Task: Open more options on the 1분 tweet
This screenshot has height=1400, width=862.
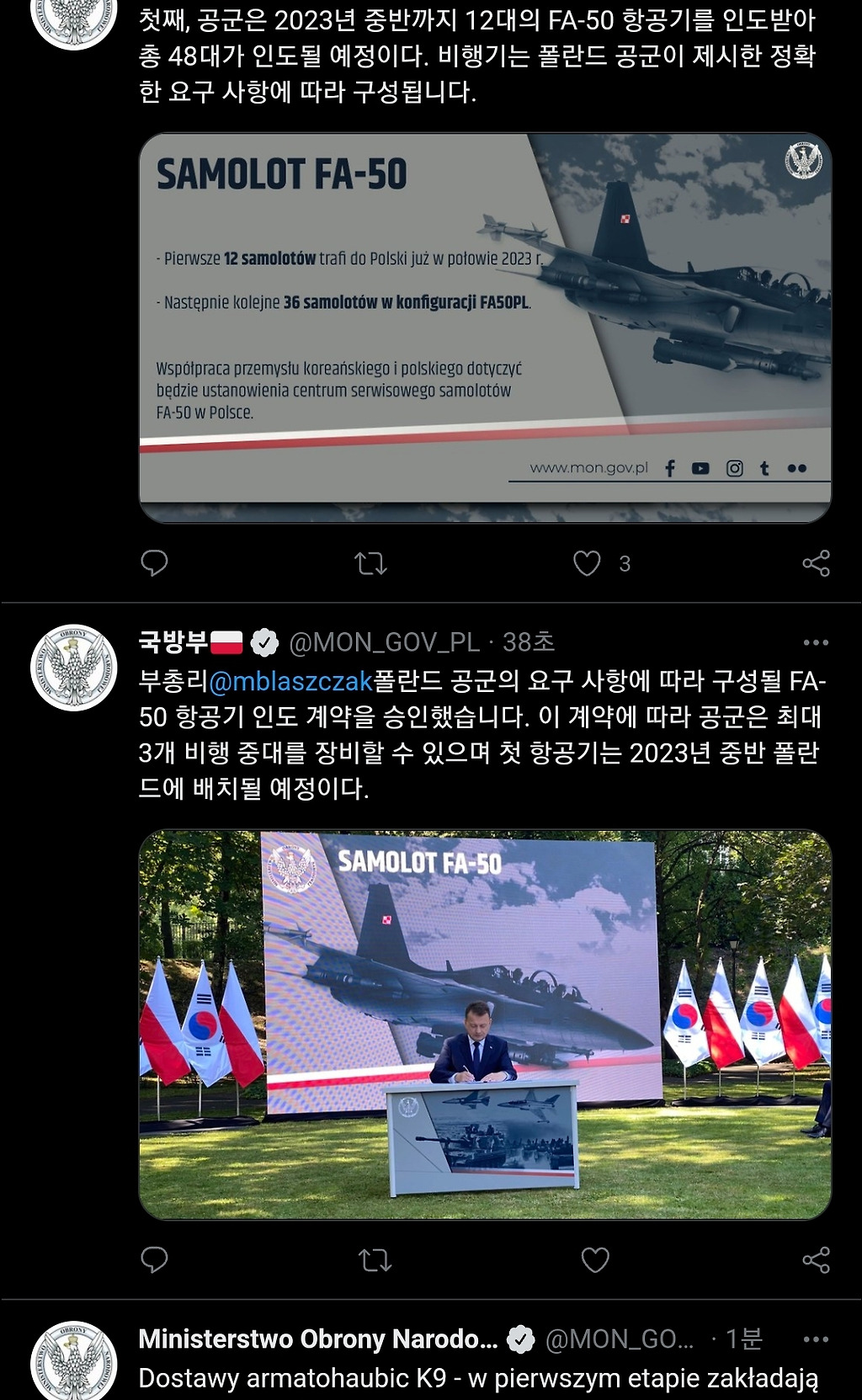Action: pos(816,1339)
